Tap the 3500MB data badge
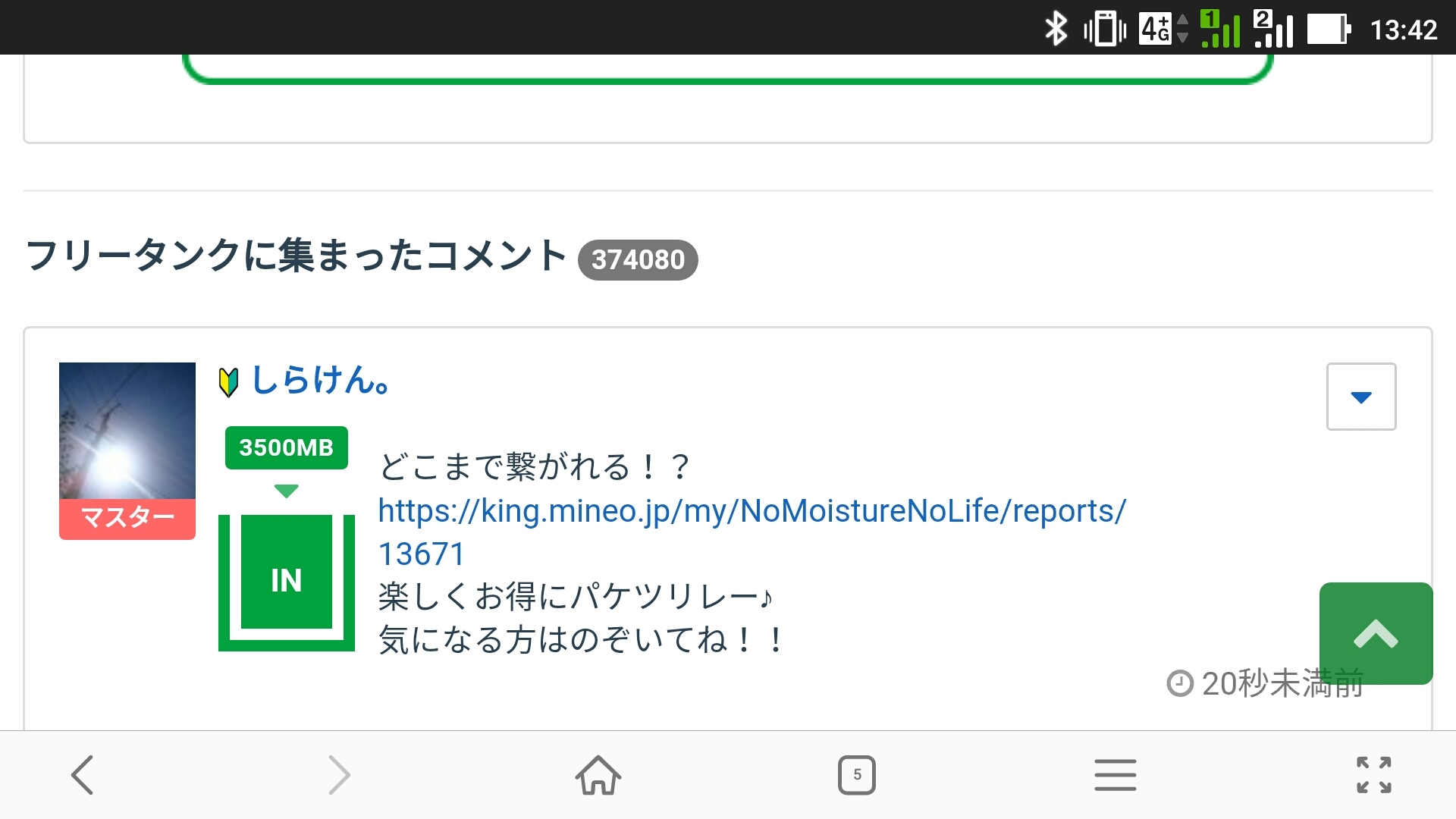Screen dimensions: 1456x819 point(286,447)
